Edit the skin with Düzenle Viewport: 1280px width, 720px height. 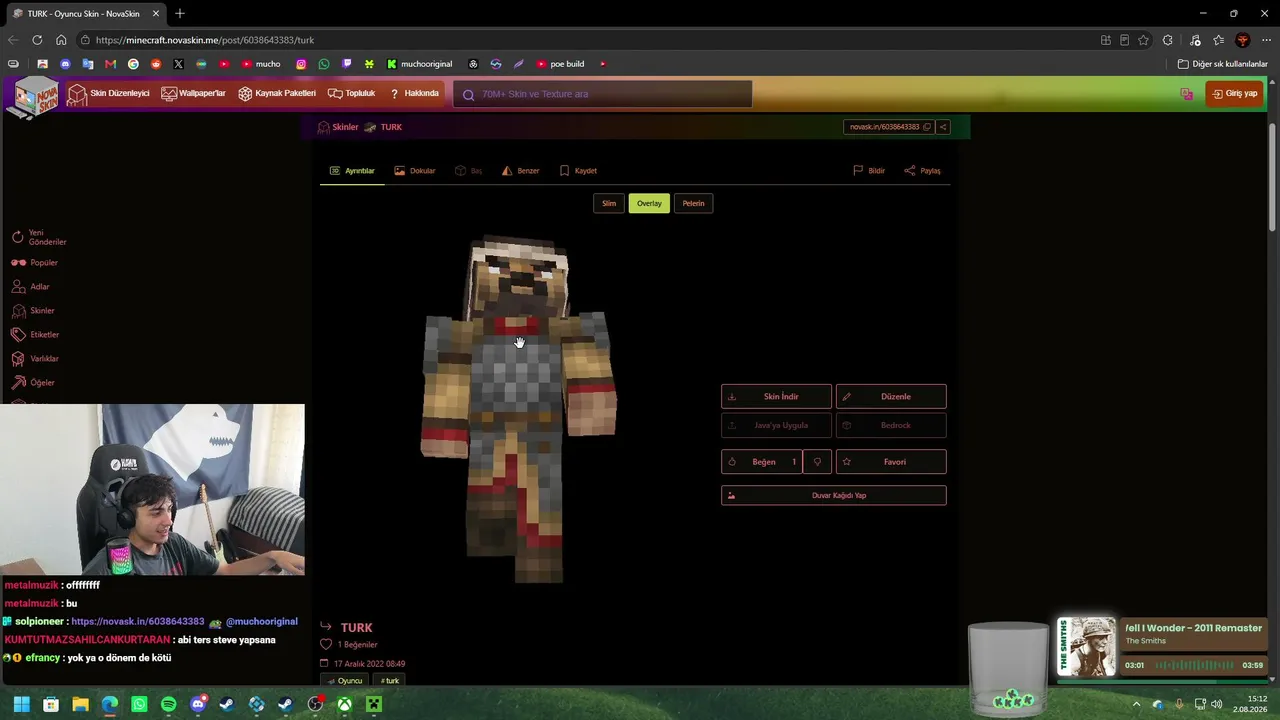(x=891, y=396)
